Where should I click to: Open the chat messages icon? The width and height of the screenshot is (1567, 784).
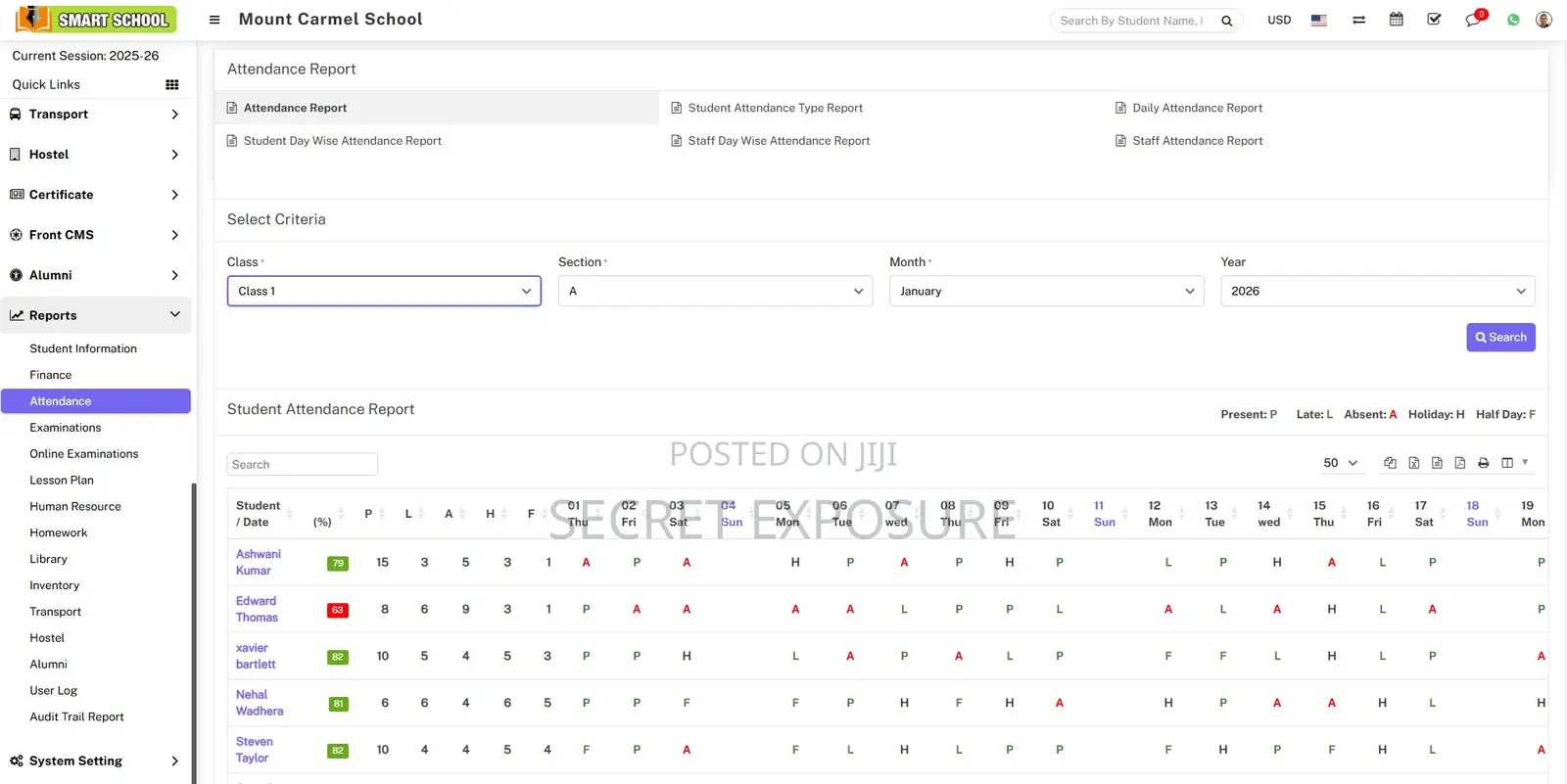click(x=1473, y=20)
